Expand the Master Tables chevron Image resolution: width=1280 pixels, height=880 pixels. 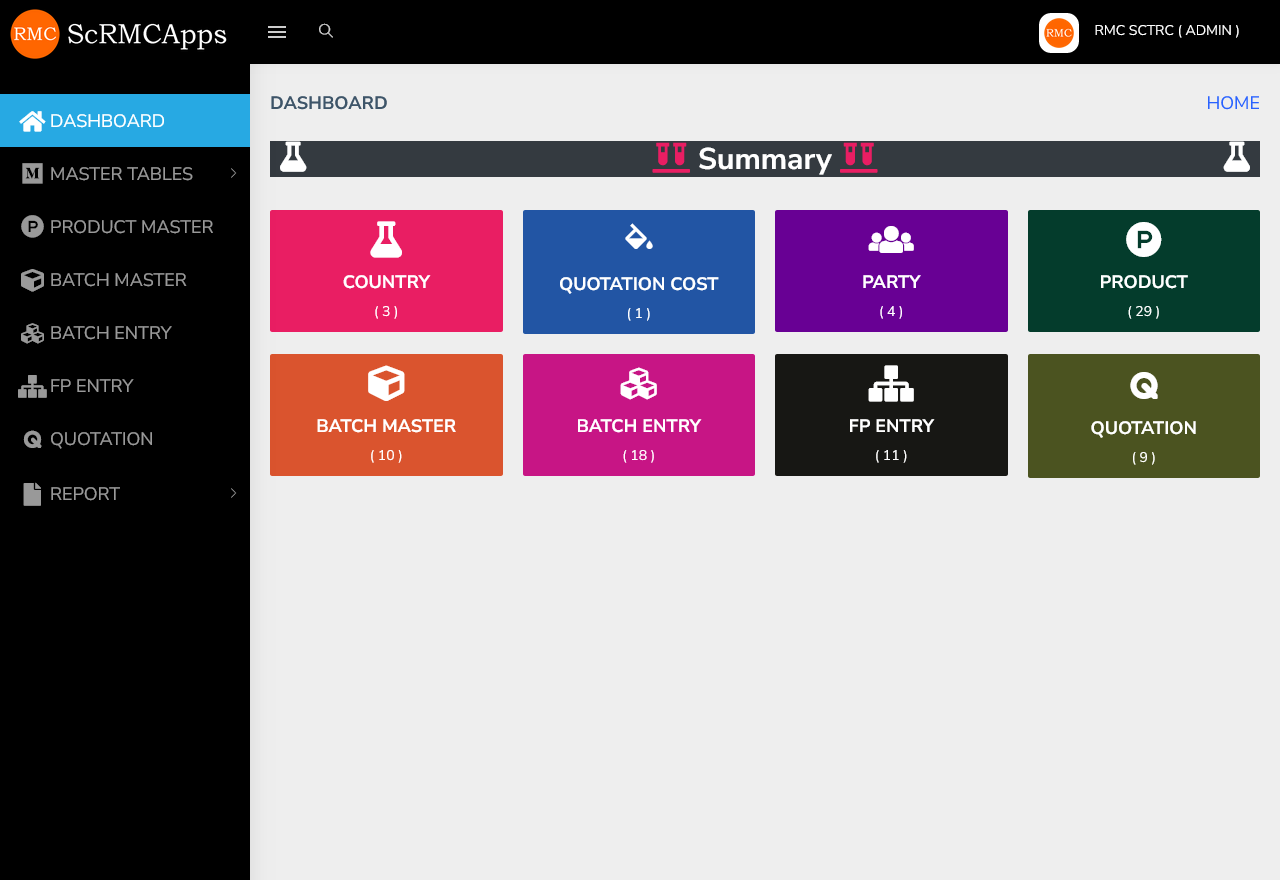point(233,174)
